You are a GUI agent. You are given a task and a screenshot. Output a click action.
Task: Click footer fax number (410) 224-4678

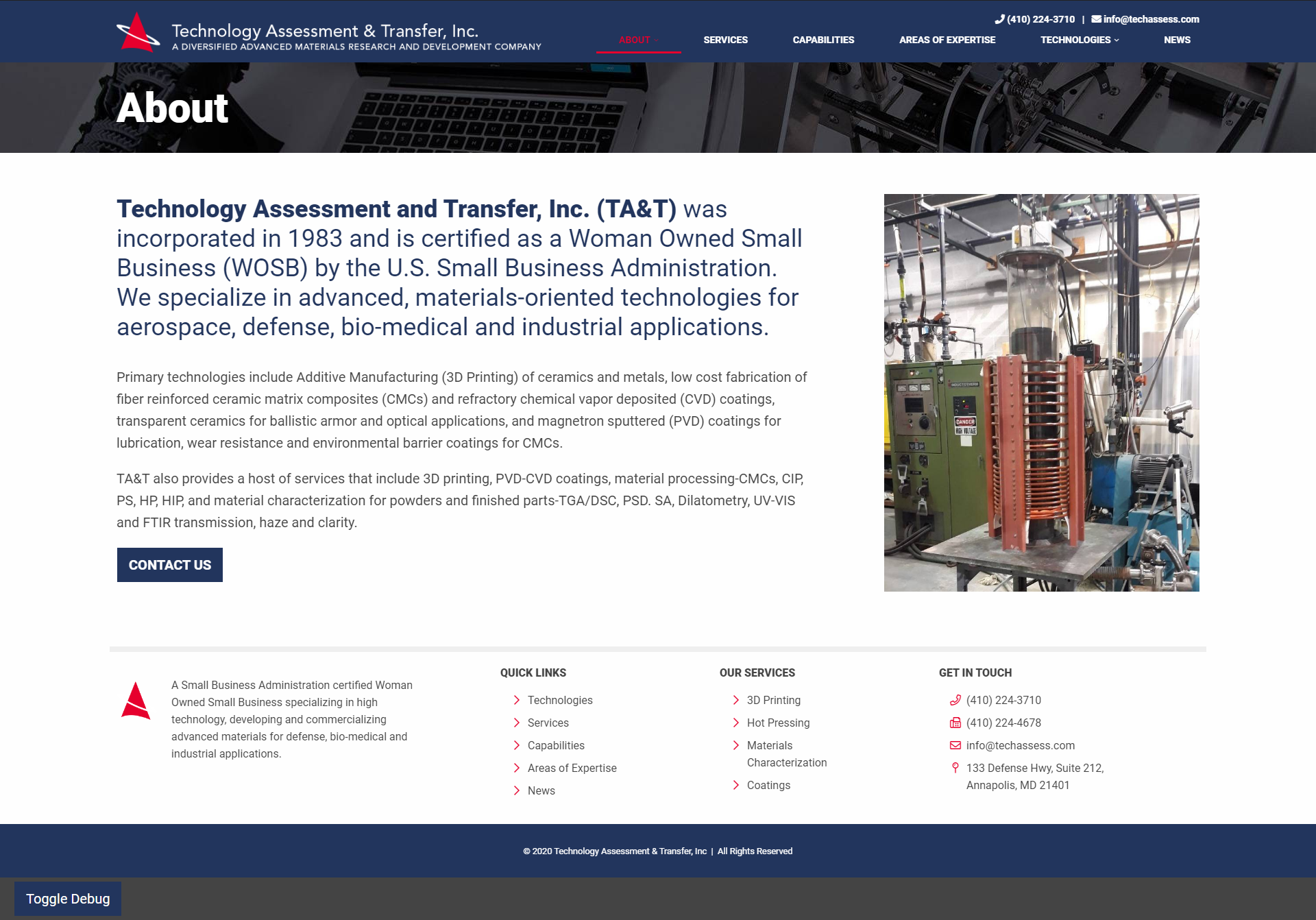(x=1003, y=723)
